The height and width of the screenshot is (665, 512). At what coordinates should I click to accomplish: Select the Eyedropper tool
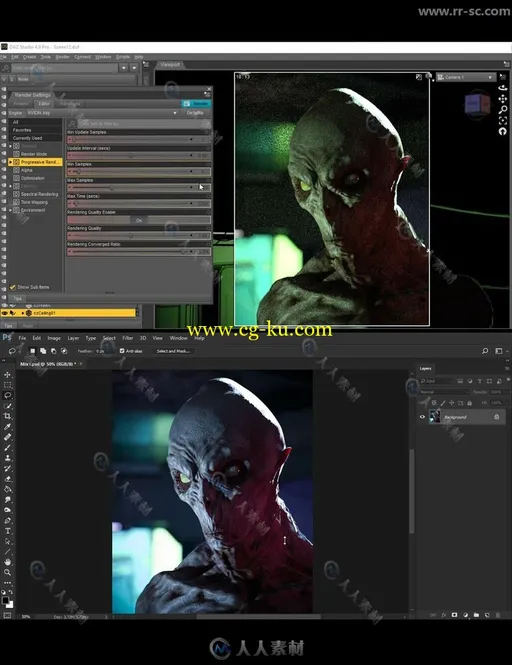click(x=7, y=427)
